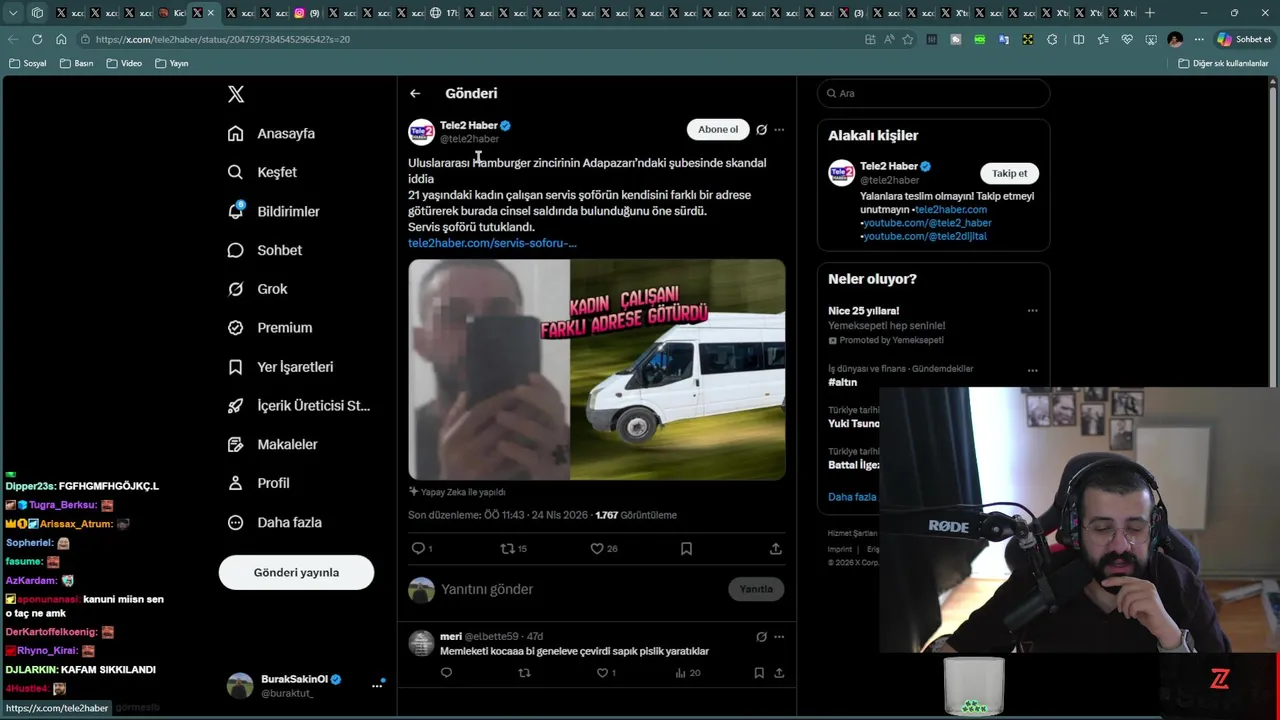
Task: Open the Yayın bookmarks folder
Action: pyautogui.click(x=172, y=63)
